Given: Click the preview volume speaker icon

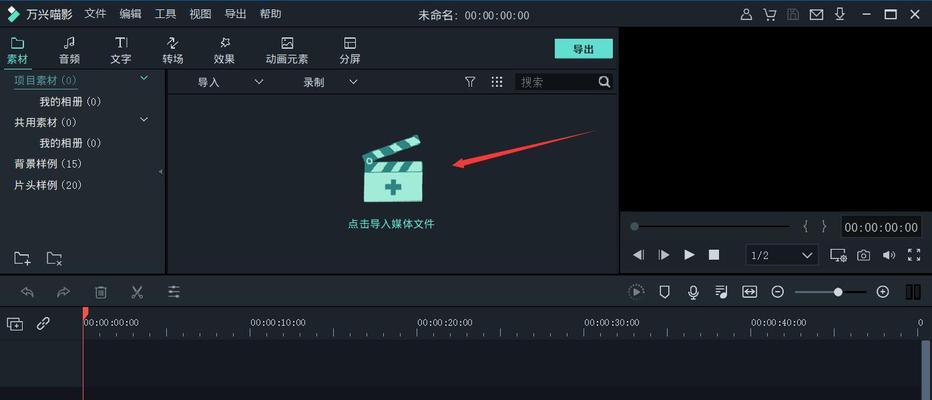Looking at the screenshot, I should [x=889, y=256].
